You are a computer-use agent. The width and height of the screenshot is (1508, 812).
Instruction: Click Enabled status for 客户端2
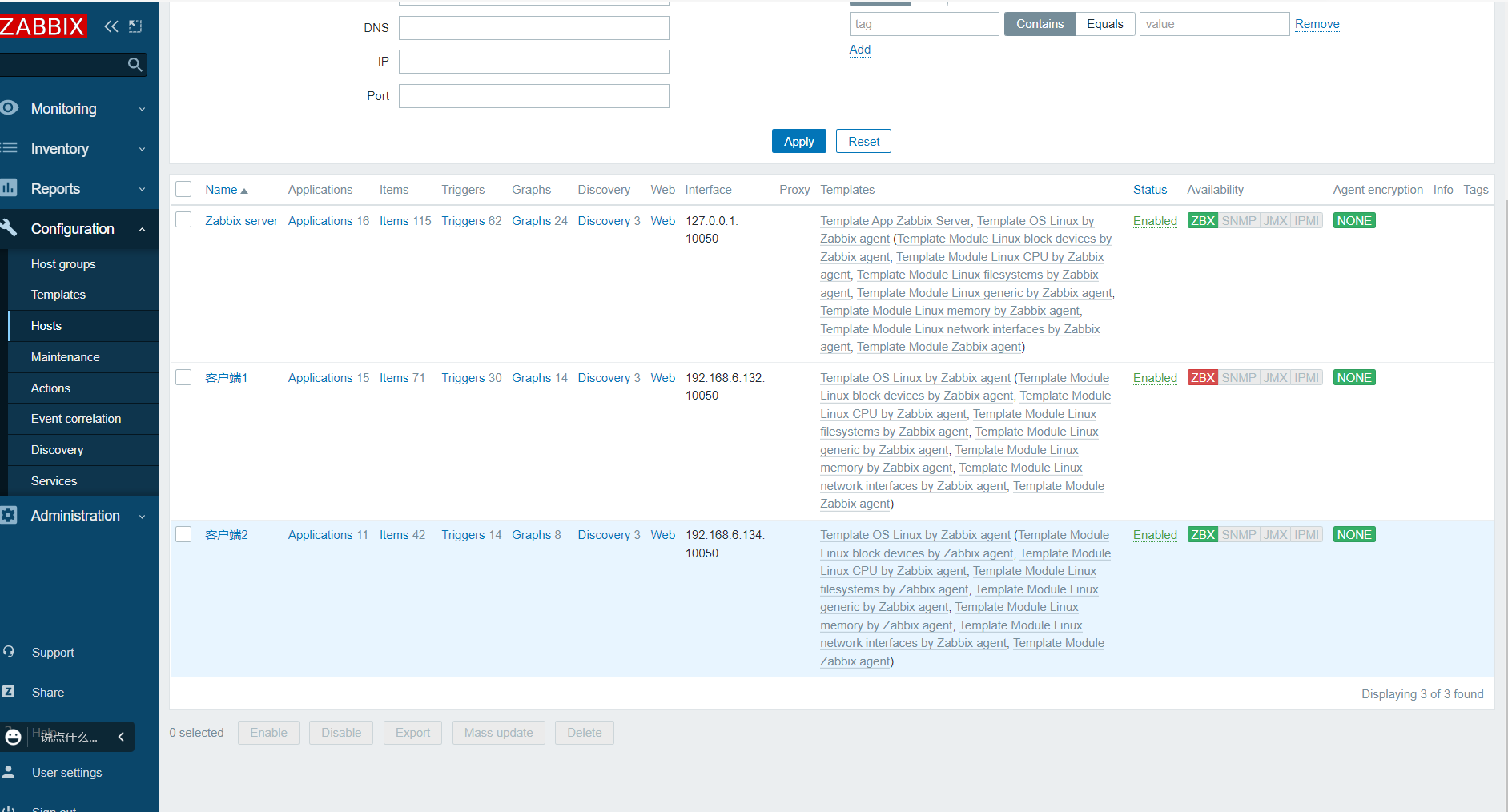click(1155, 535)
